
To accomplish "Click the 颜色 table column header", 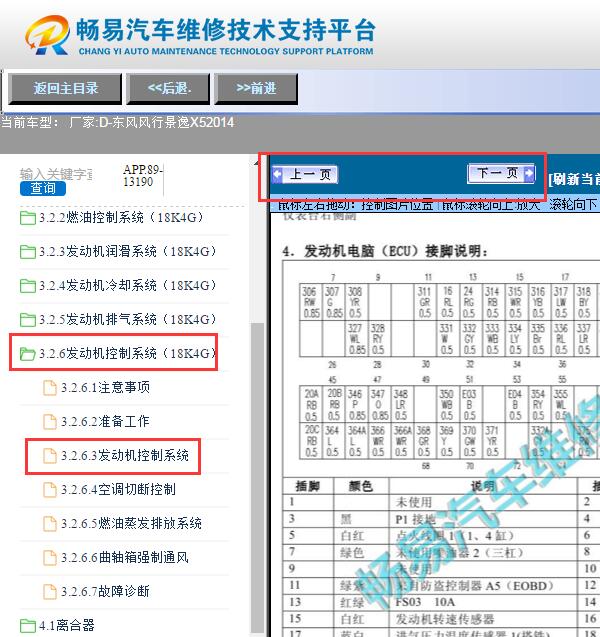I will 360,486.
